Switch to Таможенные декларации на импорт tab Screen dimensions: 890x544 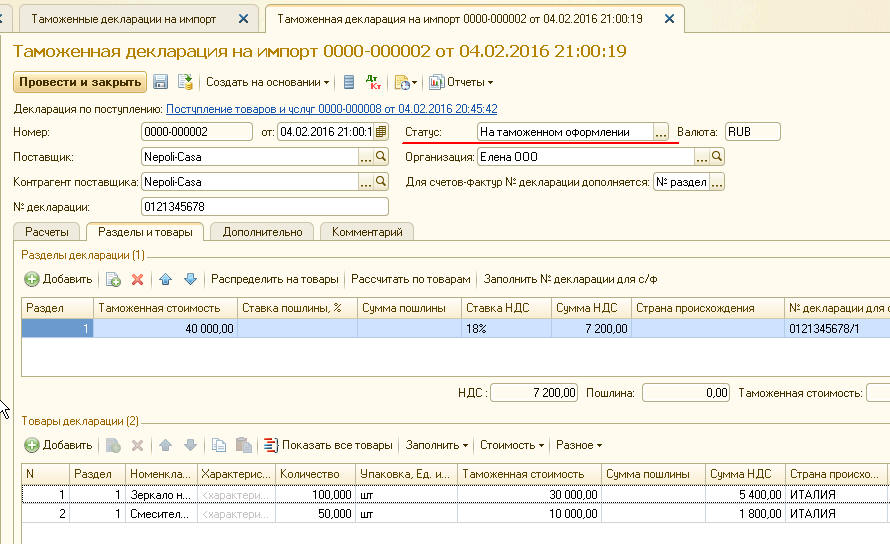[x=124, y=19]
